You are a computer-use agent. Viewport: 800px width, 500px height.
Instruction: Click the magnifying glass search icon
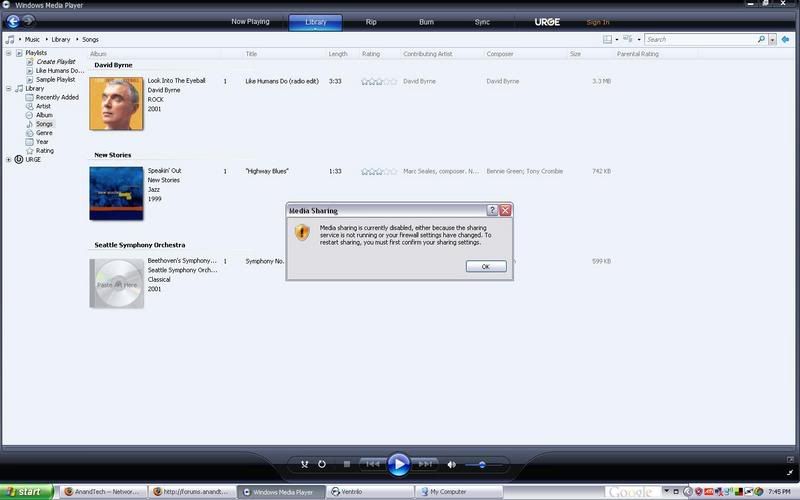761,39
